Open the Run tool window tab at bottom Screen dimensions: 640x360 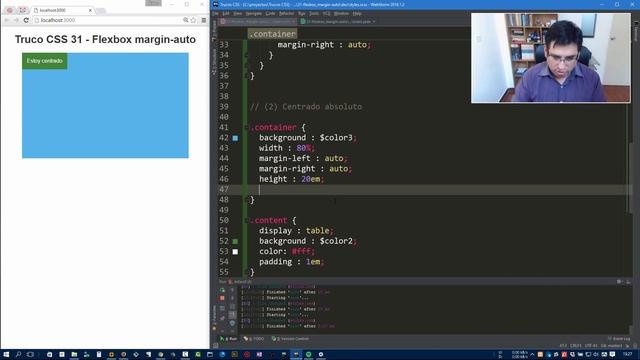tap(229, 339)
